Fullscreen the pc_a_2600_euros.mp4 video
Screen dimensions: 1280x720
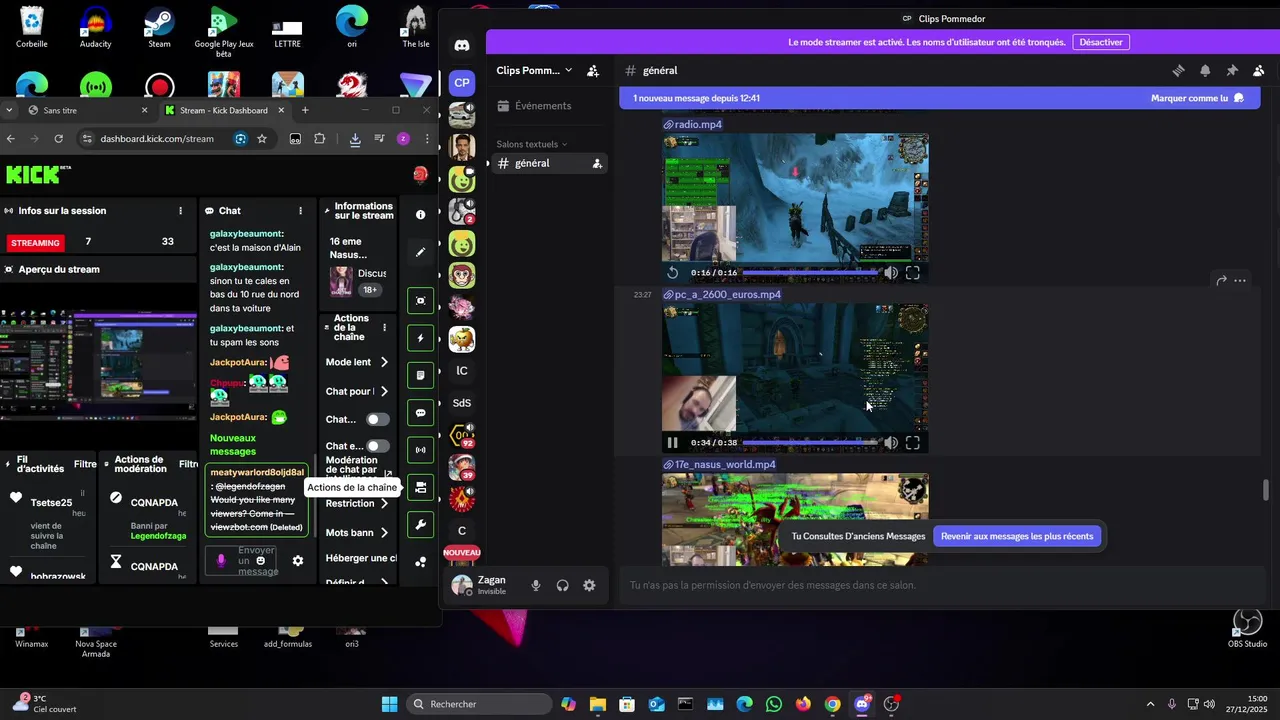[x=913, y=443]
